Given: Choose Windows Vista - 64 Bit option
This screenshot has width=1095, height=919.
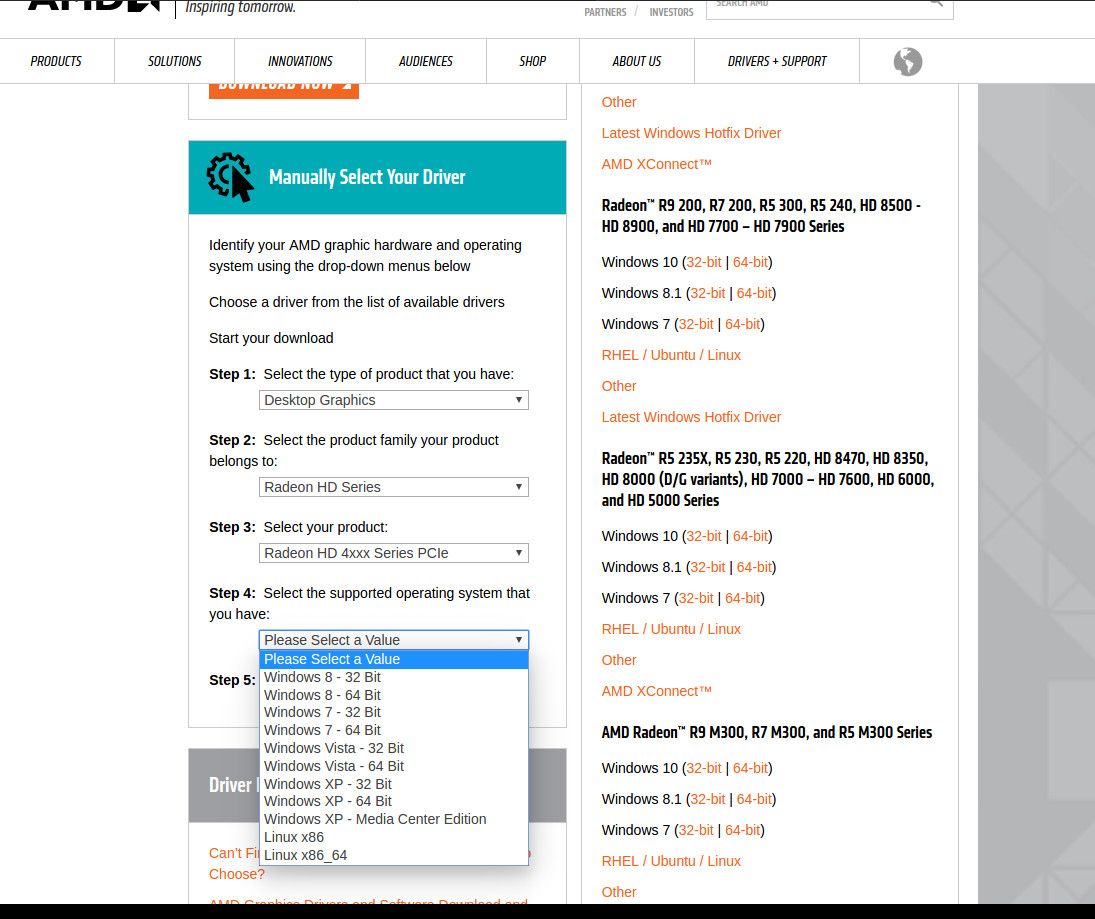Looking at the screenshot, I should (393, 766).
